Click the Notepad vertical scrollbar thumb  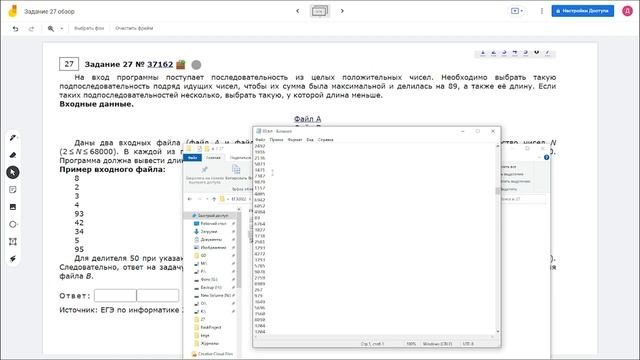tap(498, 192)
